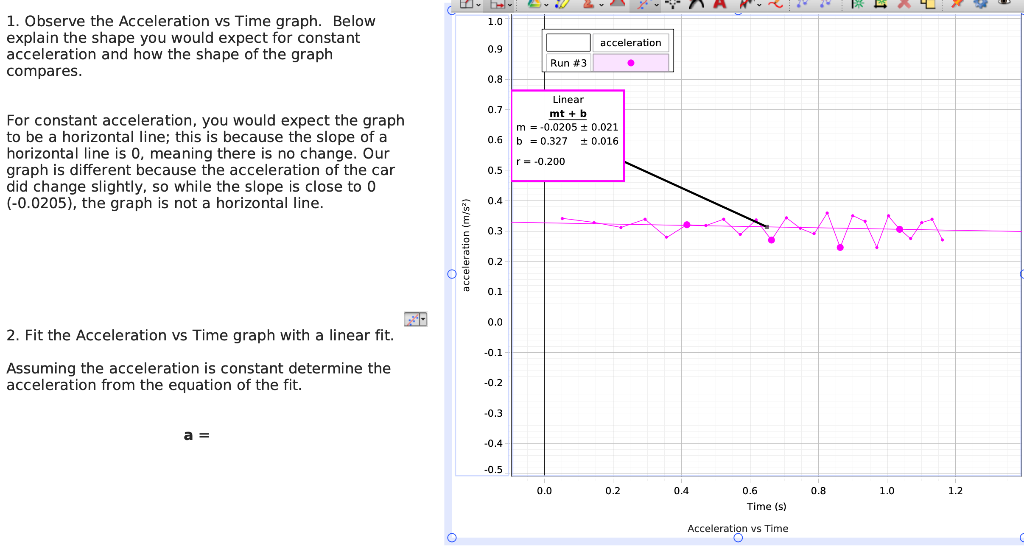Click the 'Acceleration vs Time' graph title
The image size is (1024, 557).
point(737,528)
